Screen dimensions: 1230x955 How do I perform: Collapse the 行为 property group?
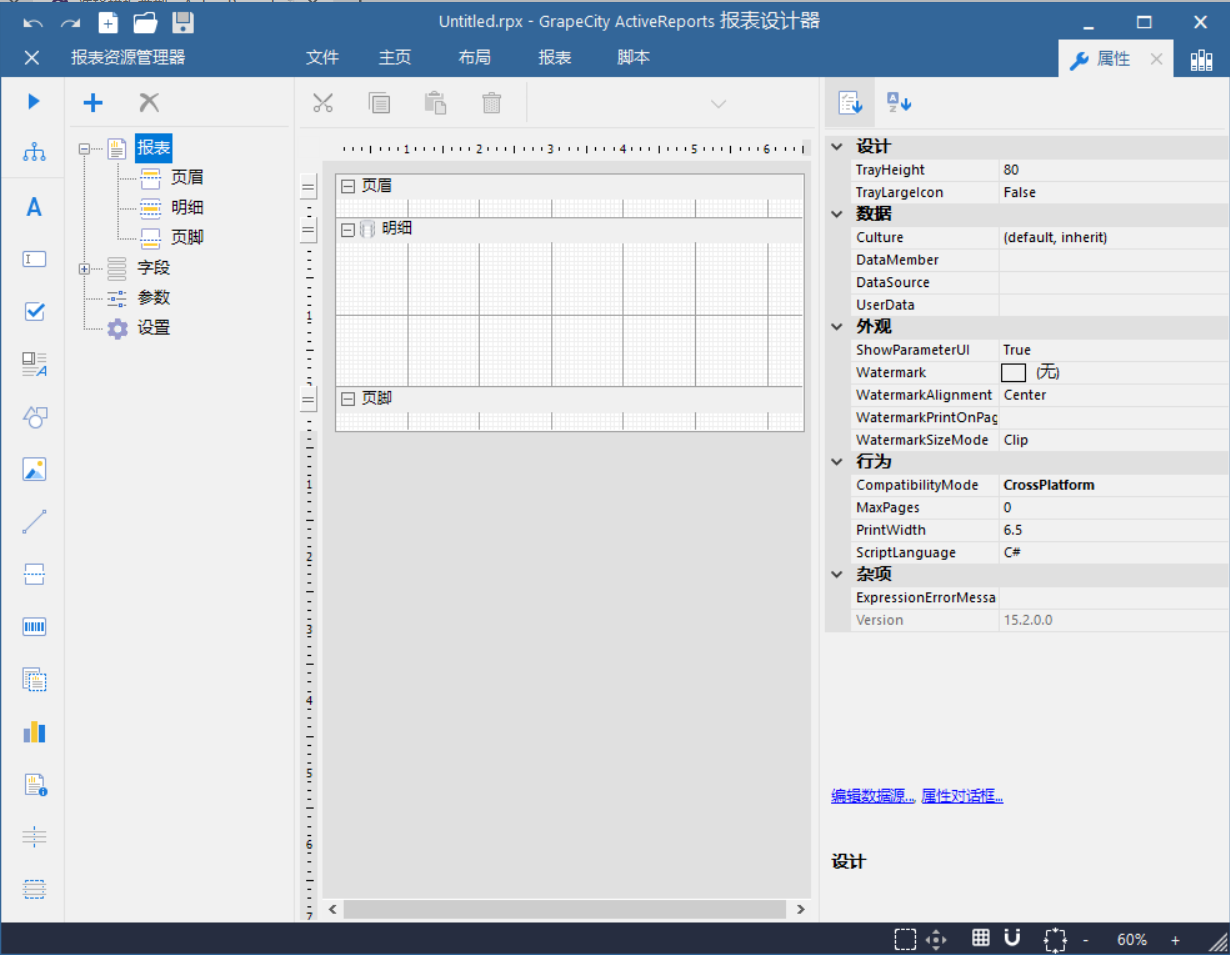pos(837,462)
